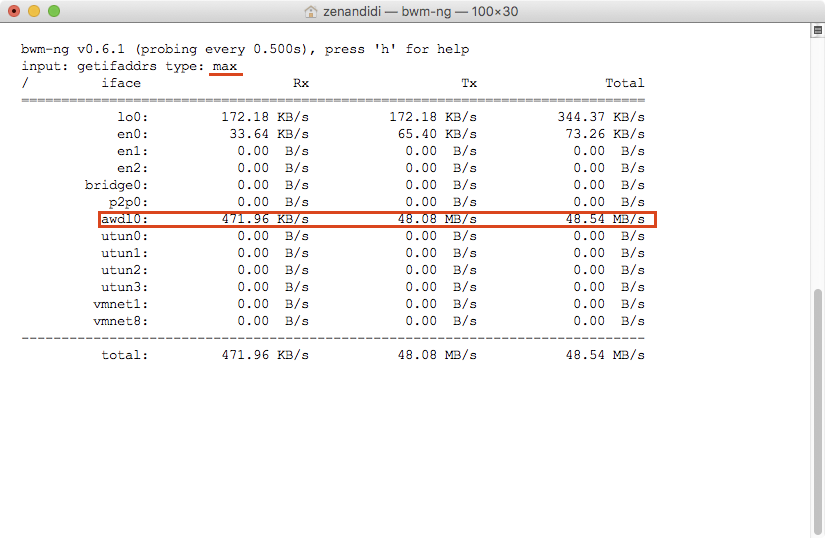Click total row Total value '48.54 MB/s'
The height and width of the screenshot is (538, 825).
click(x=605, y=355)
